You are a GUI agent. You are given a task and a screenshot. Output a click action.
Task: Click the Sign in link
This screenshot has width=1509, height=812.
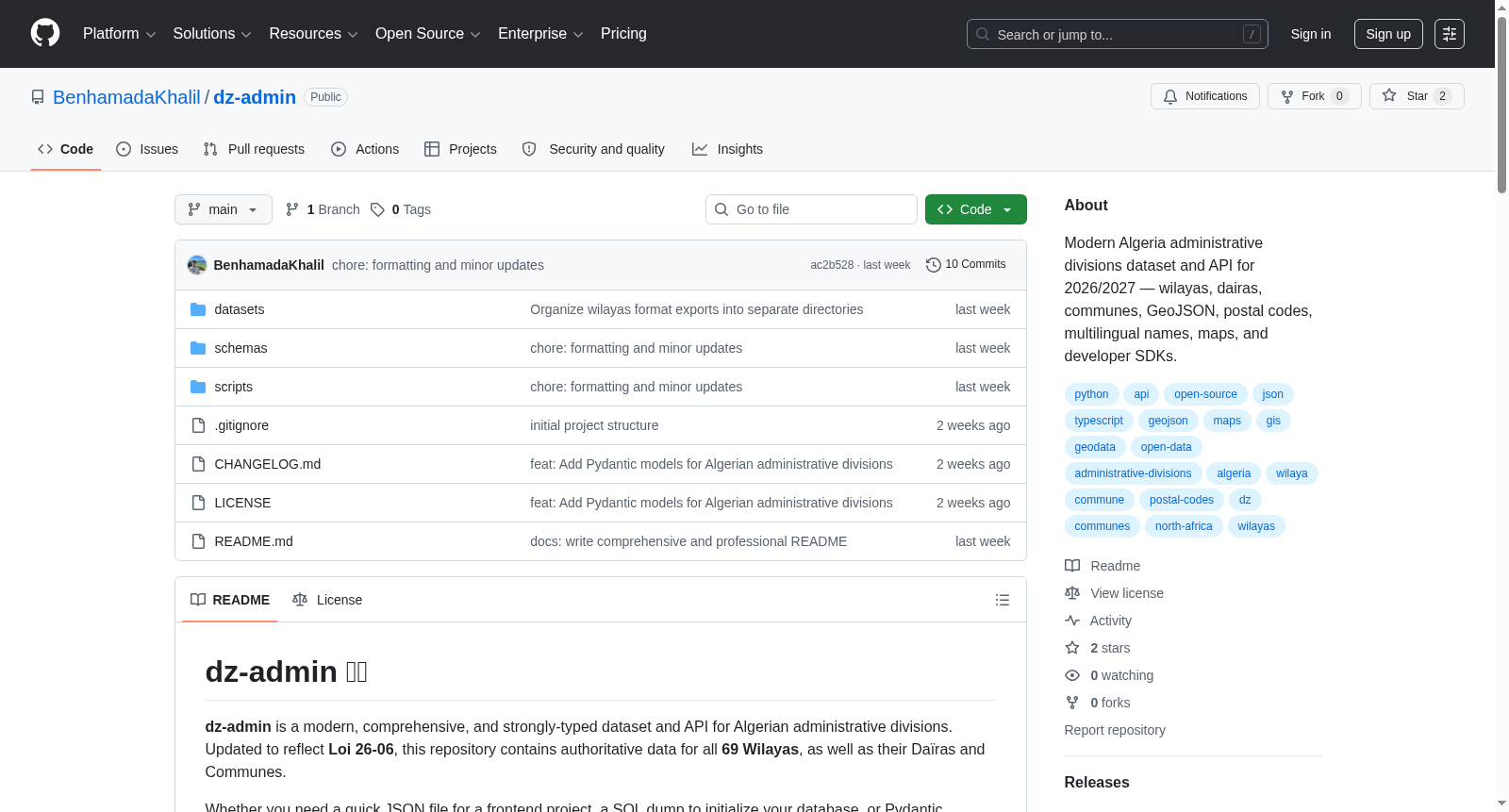point(1311,34)
